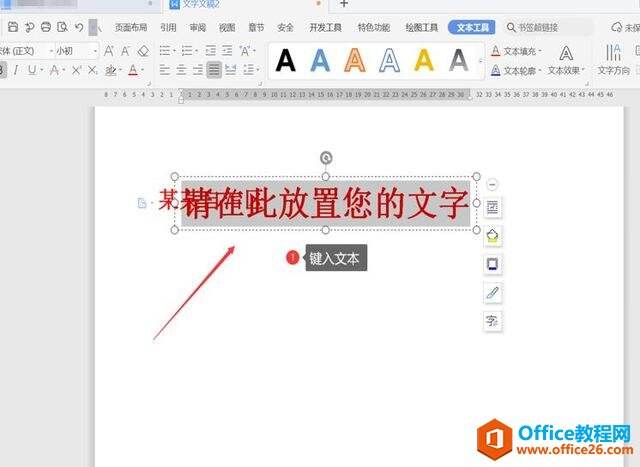Expand the Text Outline (文本轮廓) dropdown

540,71
